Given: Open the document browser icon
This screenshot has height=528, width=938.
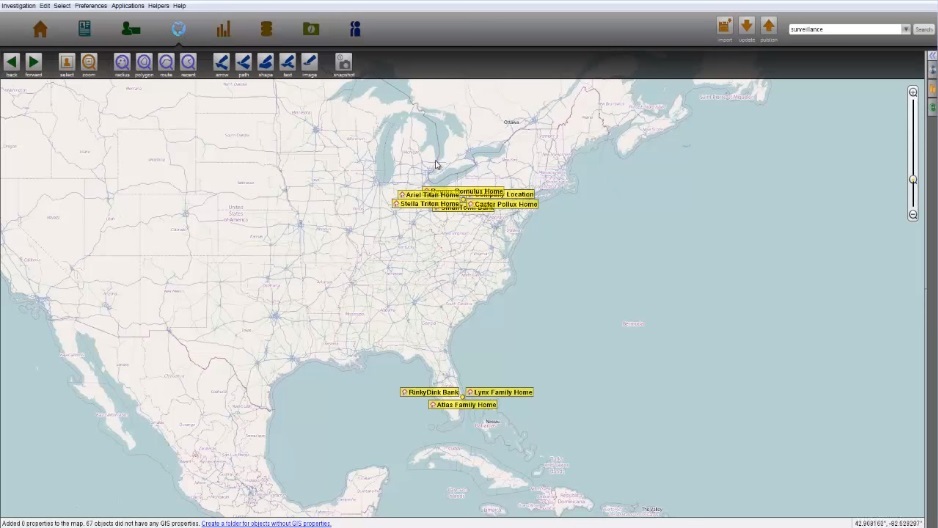Looking at the screenshot, I should click(84, 28).
